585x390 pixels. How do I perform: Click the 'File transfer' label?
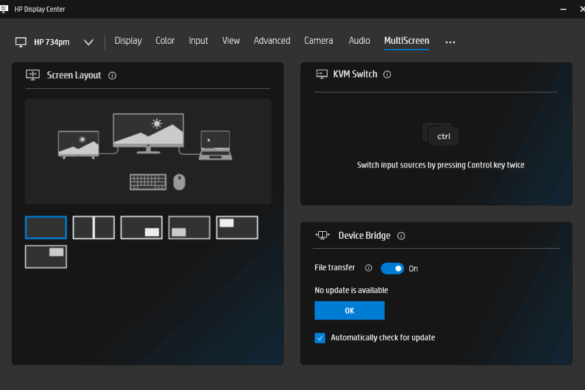tap(335, 268)
